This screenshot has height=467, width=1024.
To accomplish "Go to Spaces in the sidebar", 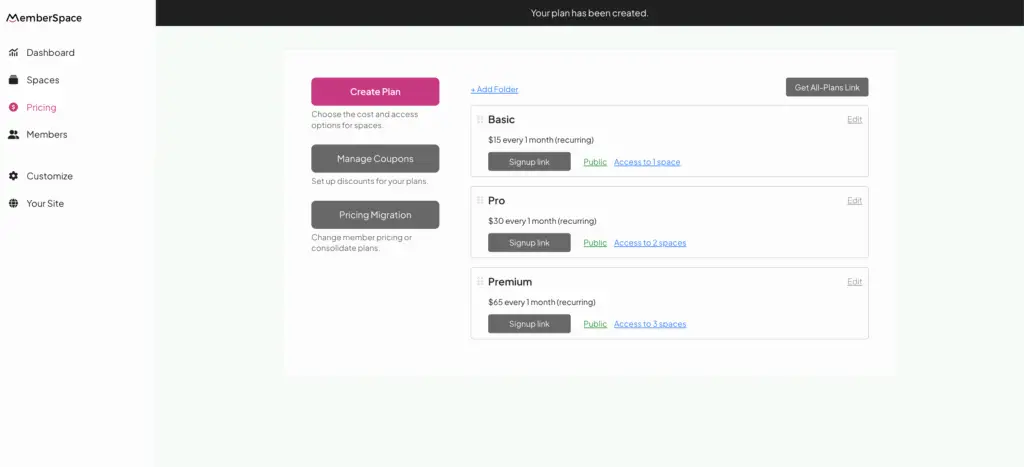I will point(43,80).
